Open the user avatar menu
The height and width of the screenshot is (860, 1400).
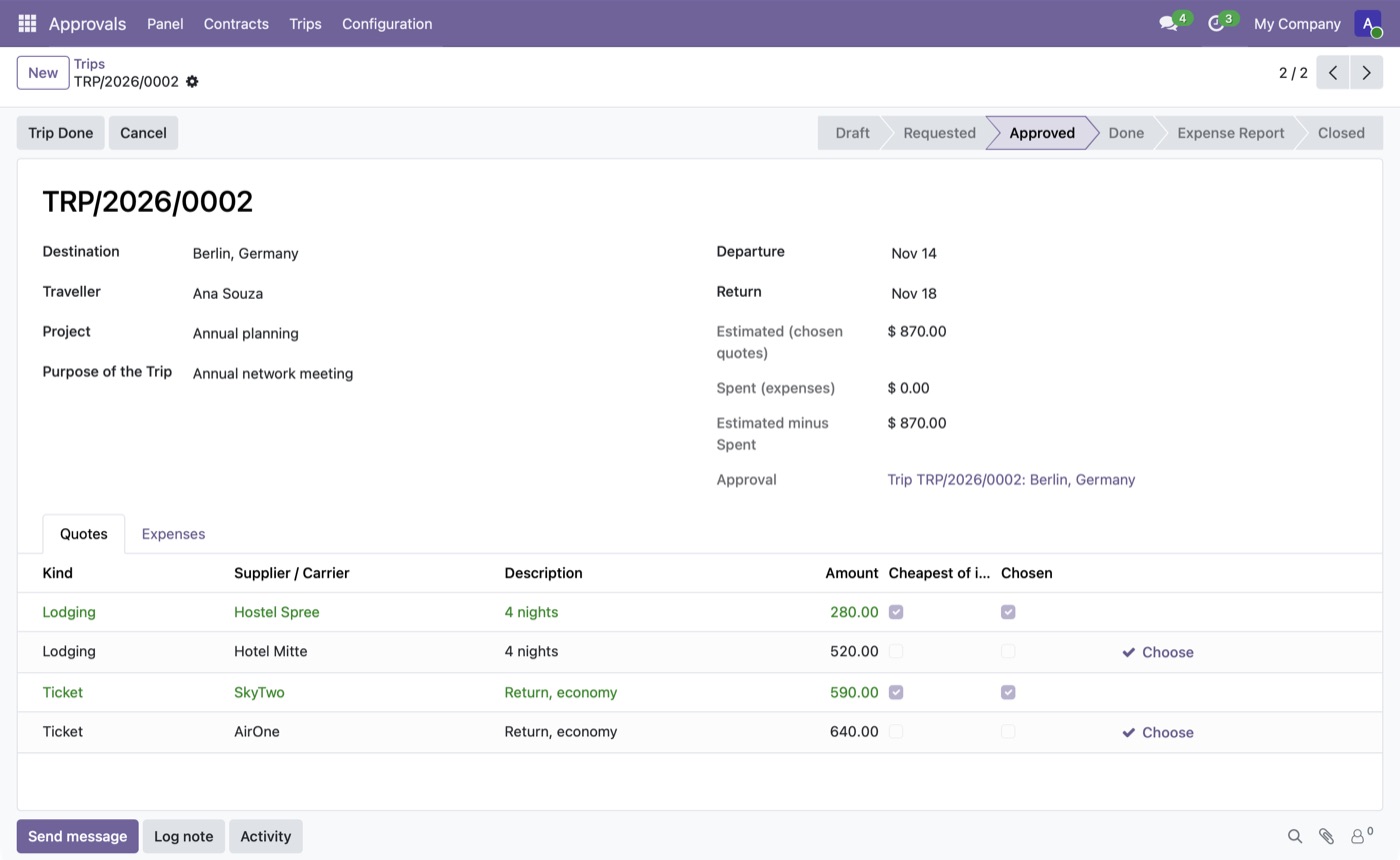(x=1368, y=23)
